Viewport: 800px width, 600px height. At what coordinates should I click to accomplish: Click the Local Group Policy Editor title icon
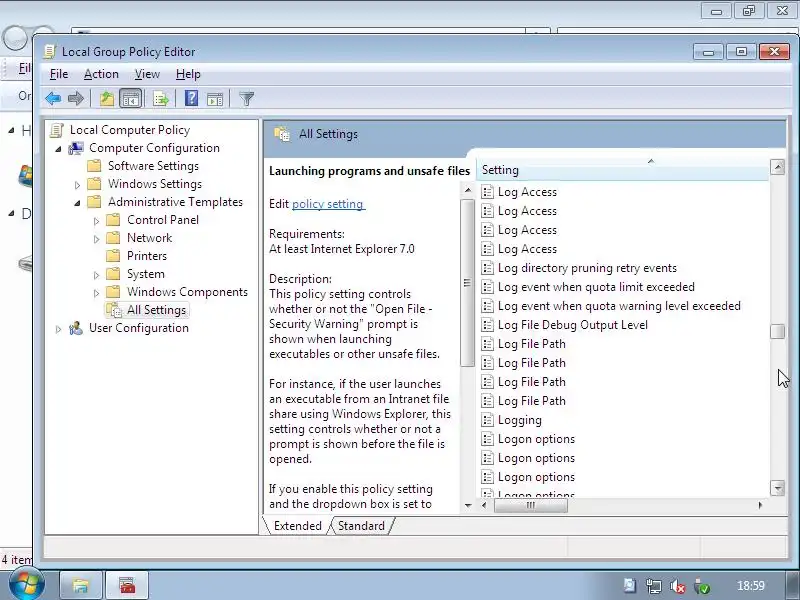click(49, 52)
